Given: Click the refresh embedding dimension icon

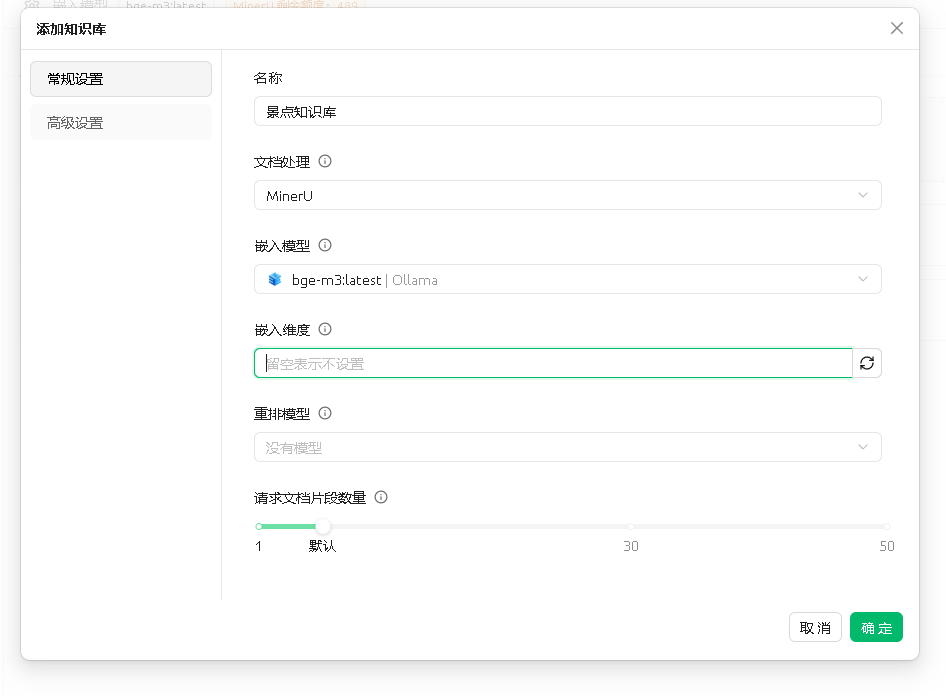Looking at the screenshot, I should 867,363.
